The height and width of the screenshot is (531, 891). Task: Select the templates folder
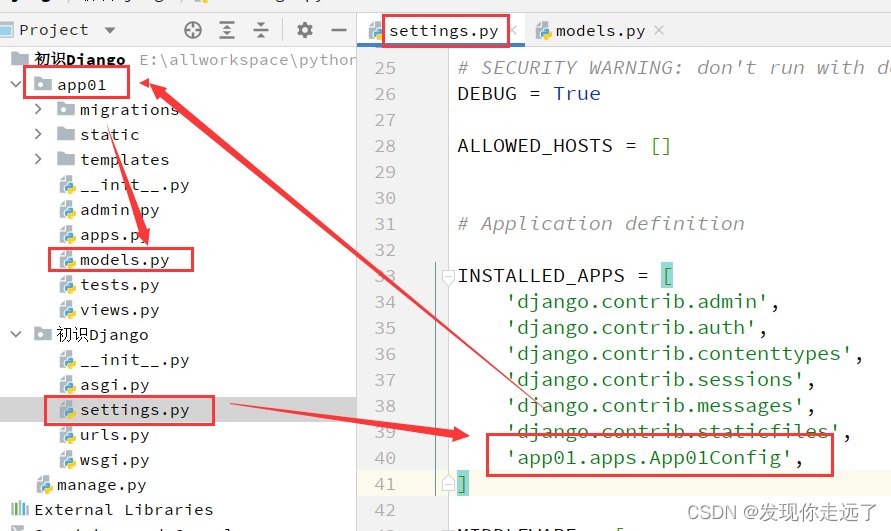tap(124, 160)
